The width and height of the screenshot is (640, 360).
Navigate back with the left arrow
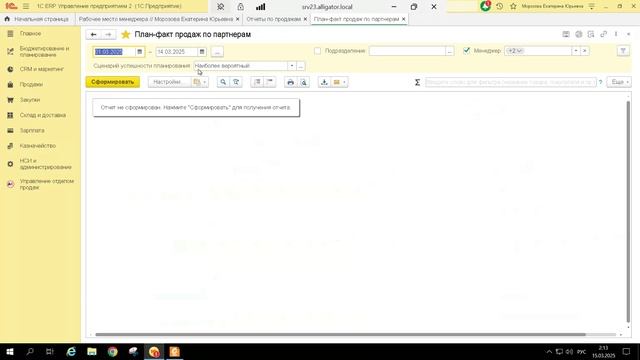(93, 35)
